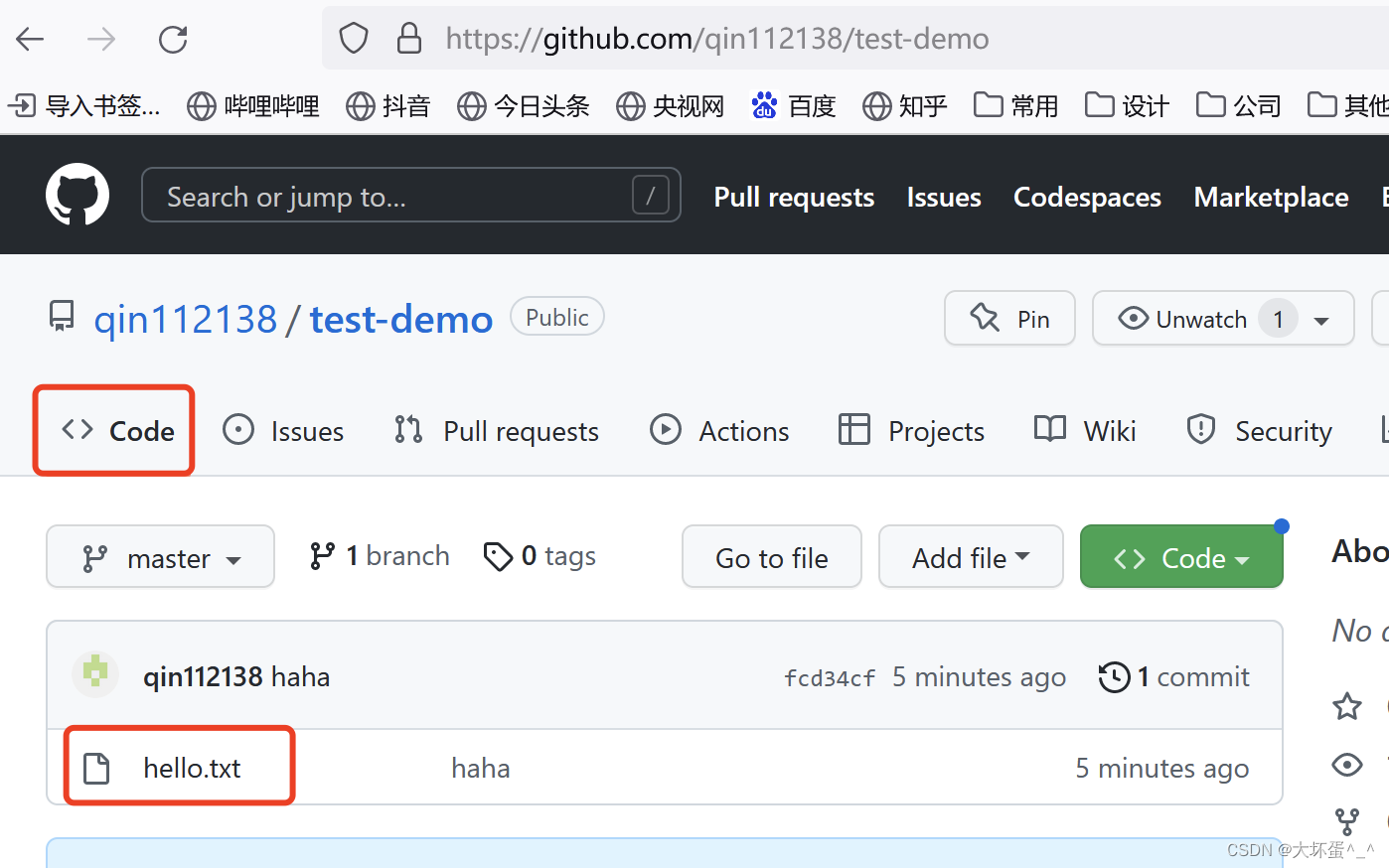This screenshot has height=868, width=1389.
Task: Reload the page with refresh icon
Action: pos(173,40)
